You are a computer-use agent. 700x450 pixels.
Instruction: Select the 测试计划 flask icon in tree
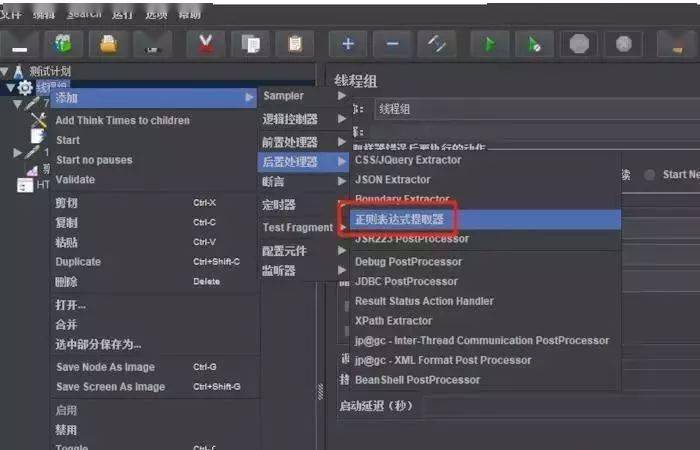pyautogui.click(x=18, y=71)
